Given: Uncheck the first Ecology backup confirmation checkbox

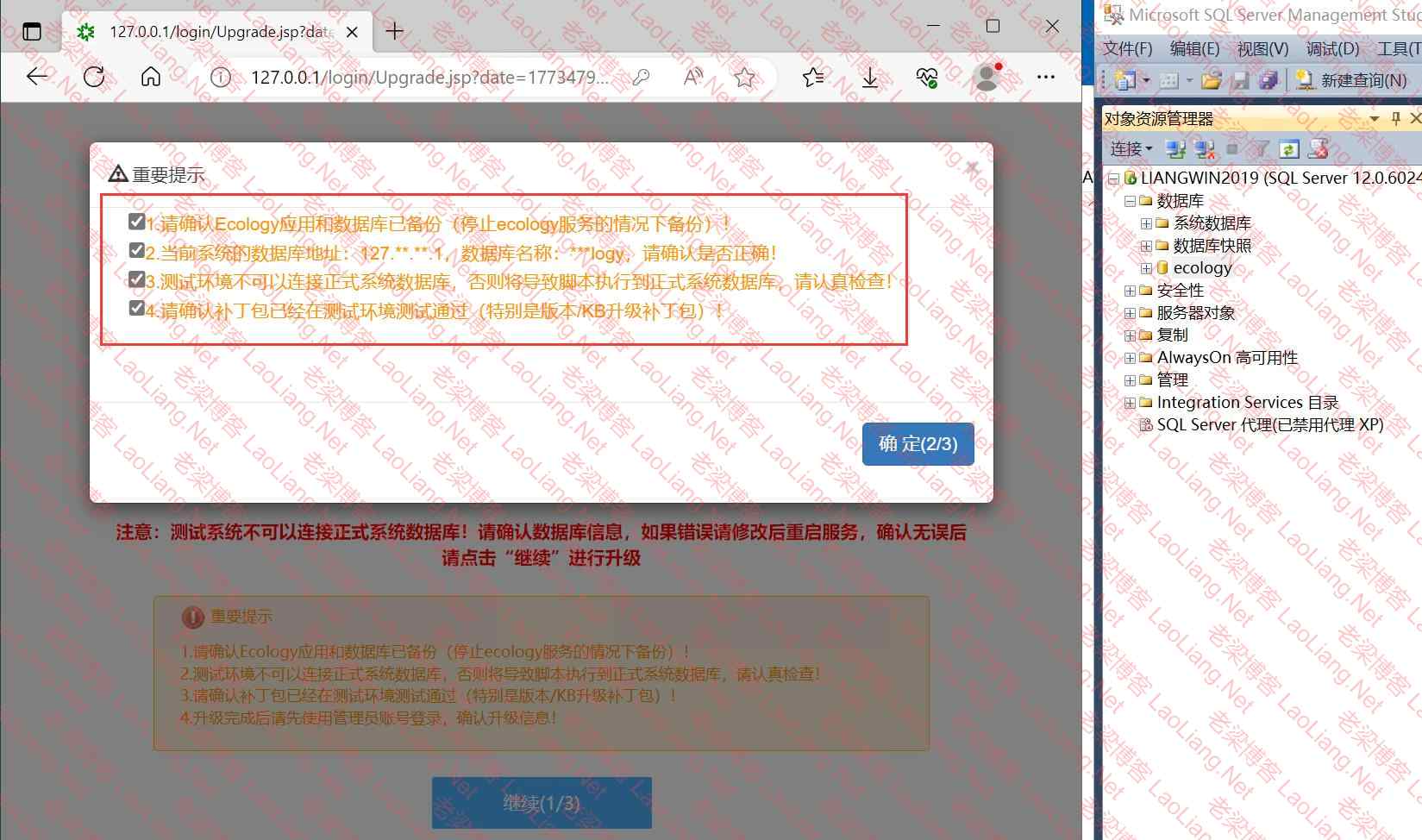Looking at the screenshot, I should [136, 223].
